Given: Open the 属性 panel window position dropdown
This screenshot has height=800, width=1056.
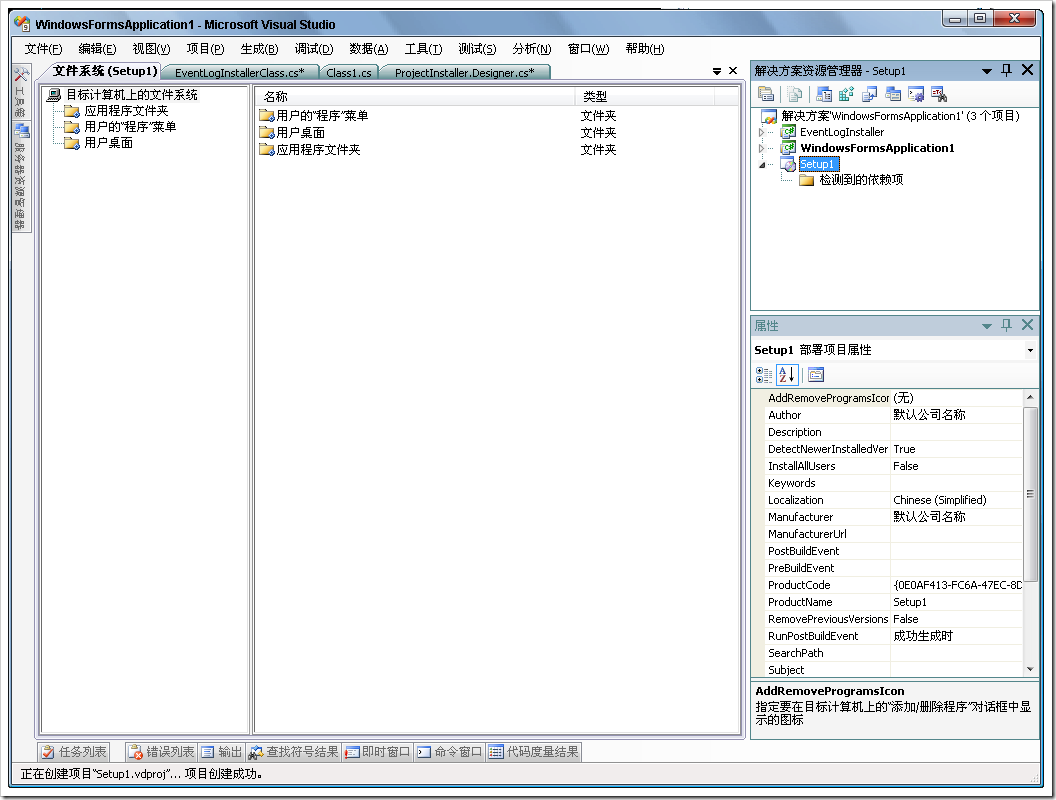Looking at the screenshot, I should tap(987, 326).
